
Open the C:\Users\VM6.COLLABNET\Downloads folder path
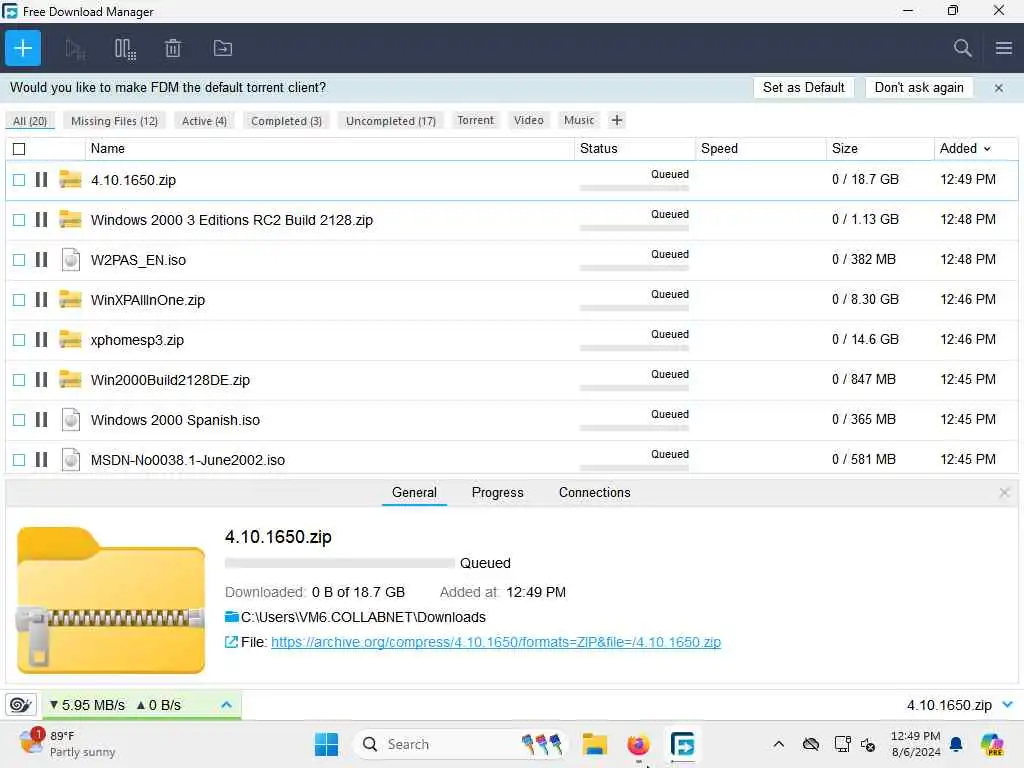tap(363, 617)
